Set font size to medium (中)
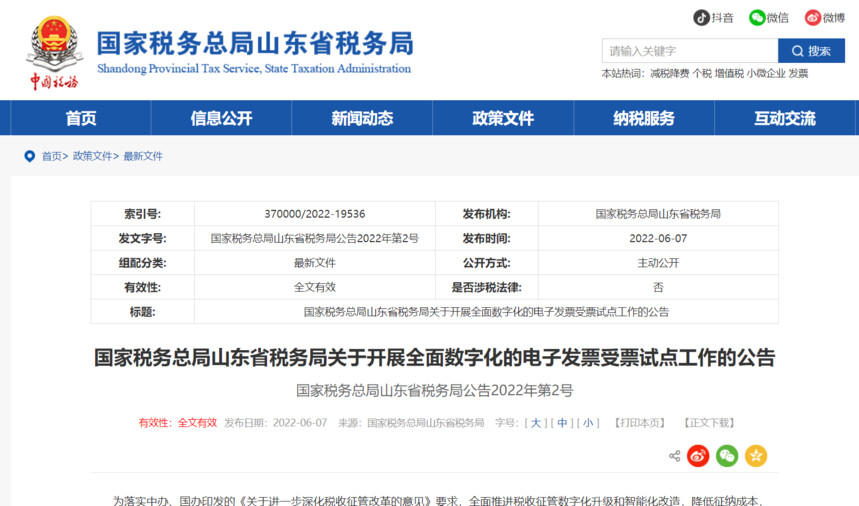Screen dimensions: 859x506 coord(563,423)
